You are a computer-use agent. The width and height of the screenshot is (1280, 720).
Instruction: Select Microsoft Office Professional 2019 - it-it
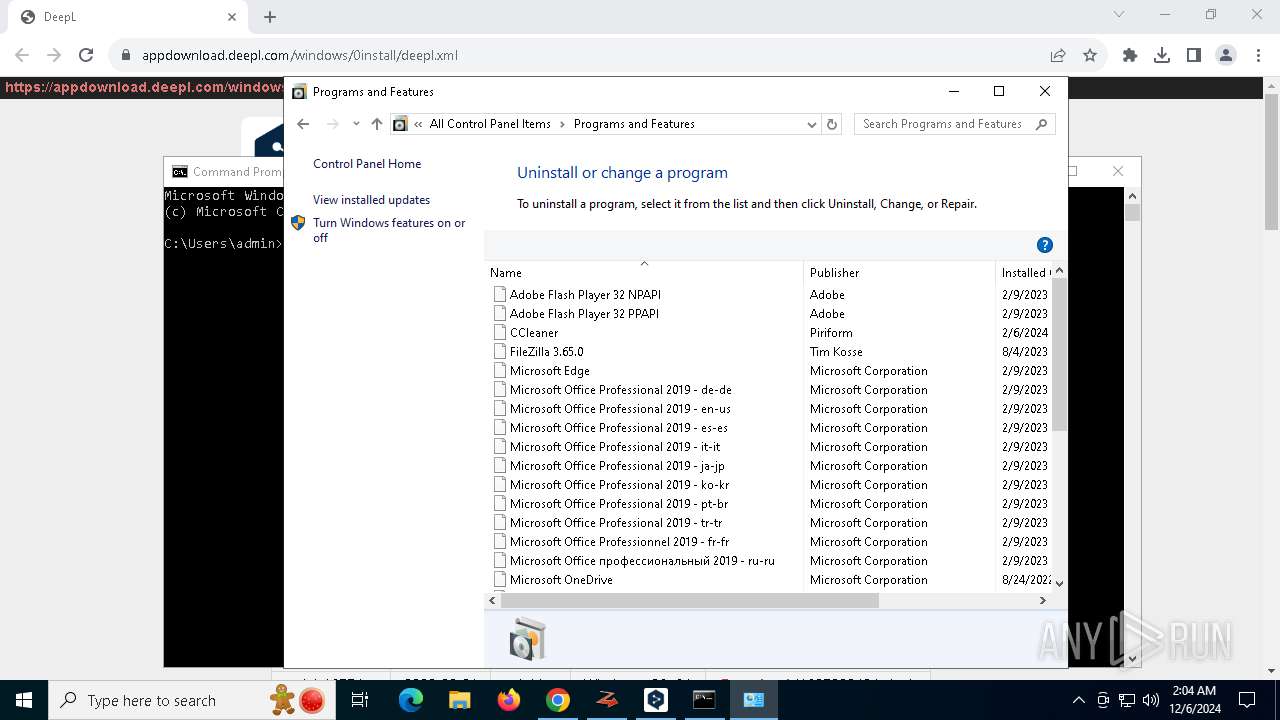click(615, 447)
